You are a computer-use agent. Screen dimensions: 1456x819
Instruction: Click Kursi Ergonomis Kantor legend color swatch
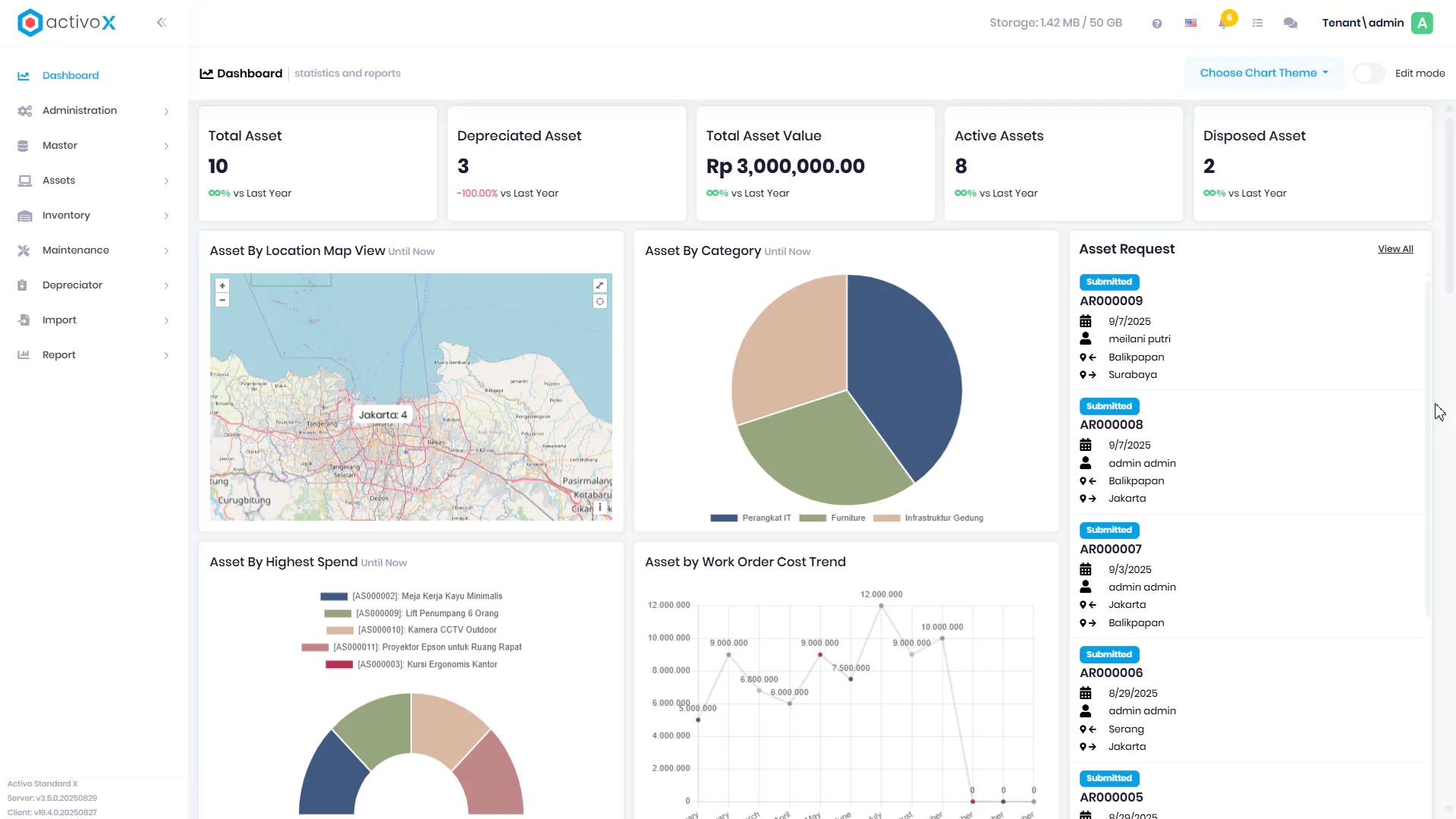click(x=339, y=665)
